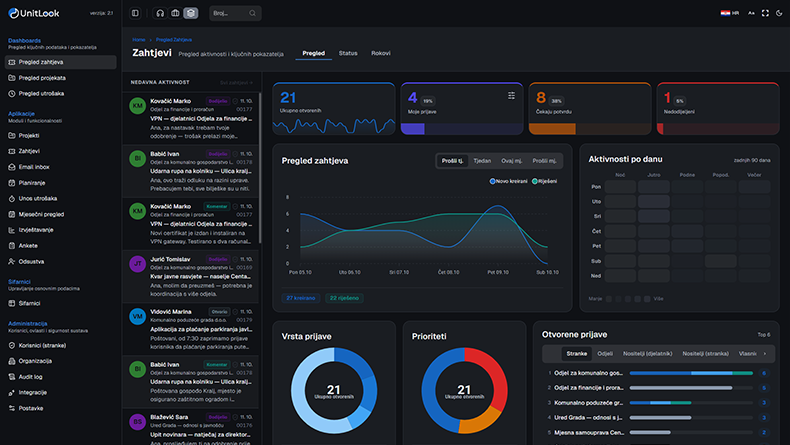
Task: Click the Nedodijeljeni card
Action: tap(718, 109)
